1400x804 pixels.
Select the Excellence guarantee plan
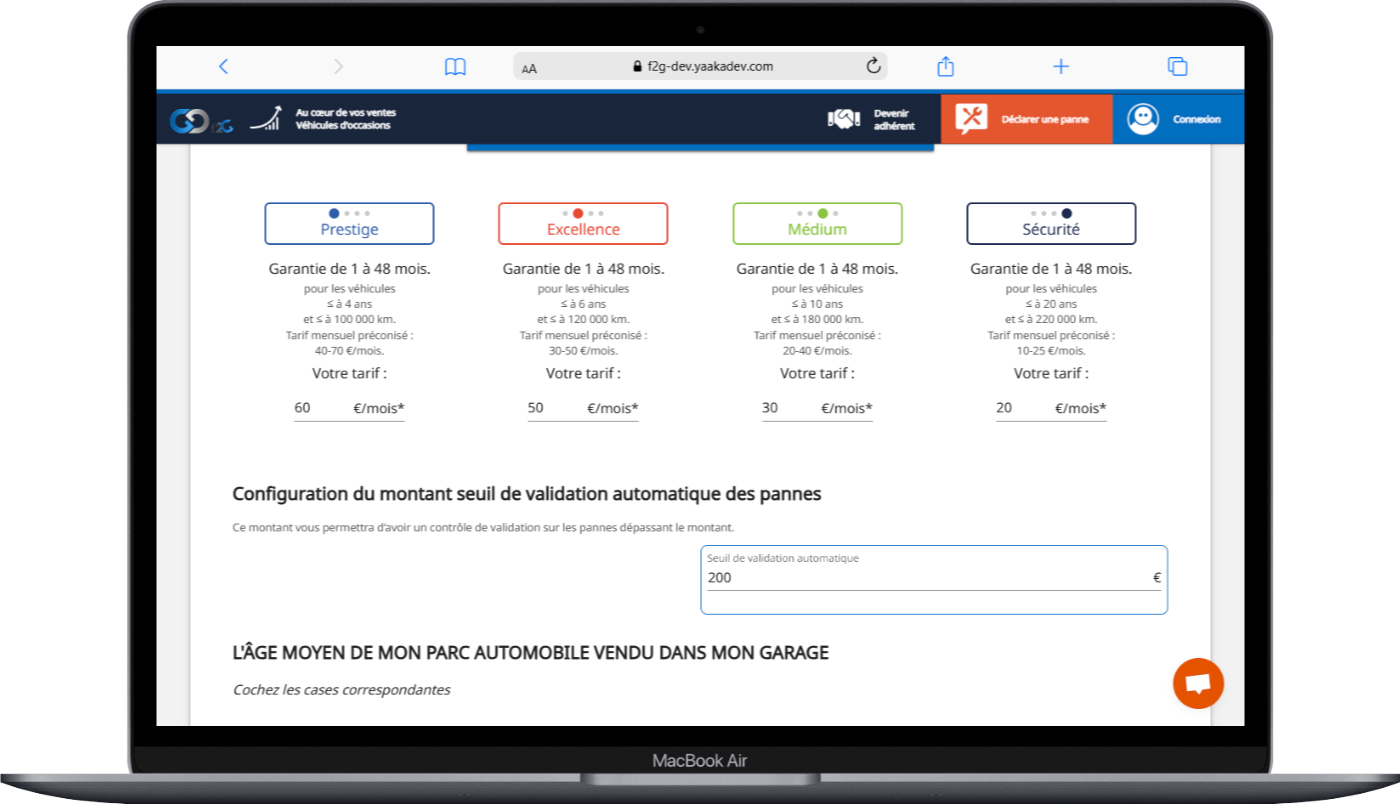(583, 224)
